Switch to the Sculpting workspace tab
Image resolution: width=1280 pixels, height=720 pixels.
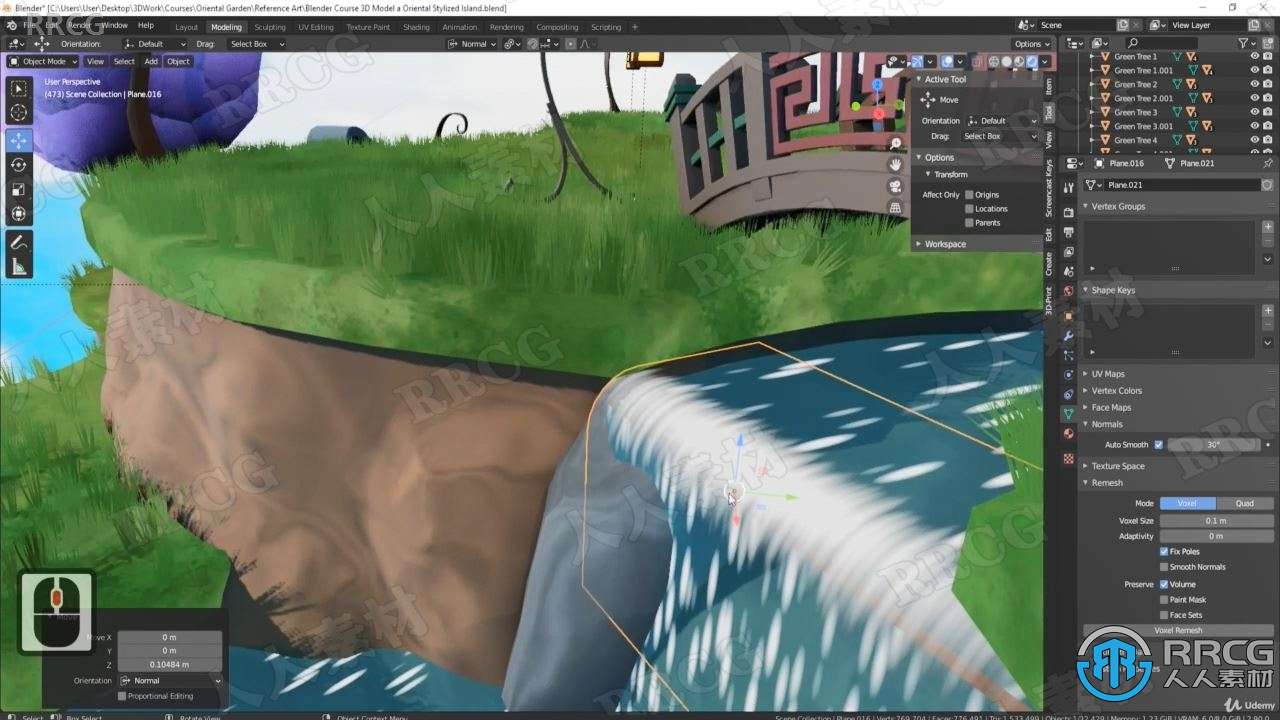(269, 27)
